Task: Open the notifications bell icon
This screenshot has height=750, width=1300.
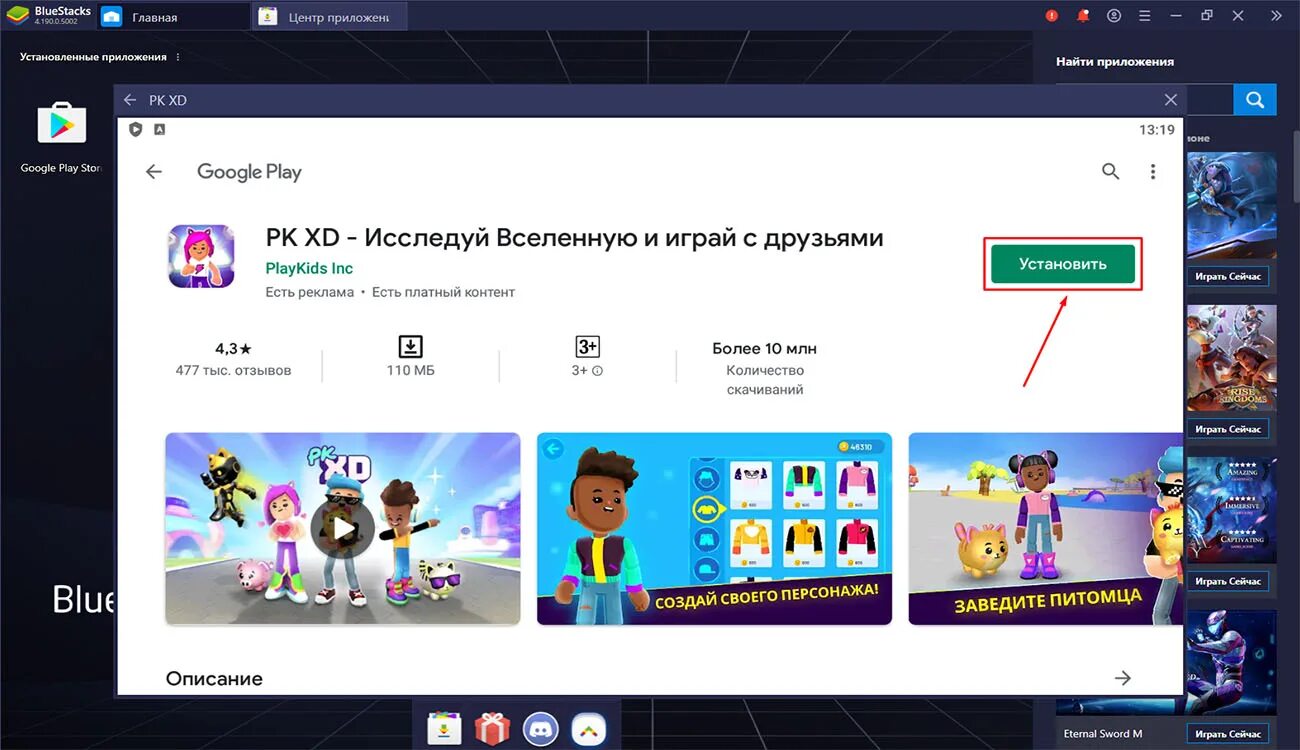Action: 1082,16
